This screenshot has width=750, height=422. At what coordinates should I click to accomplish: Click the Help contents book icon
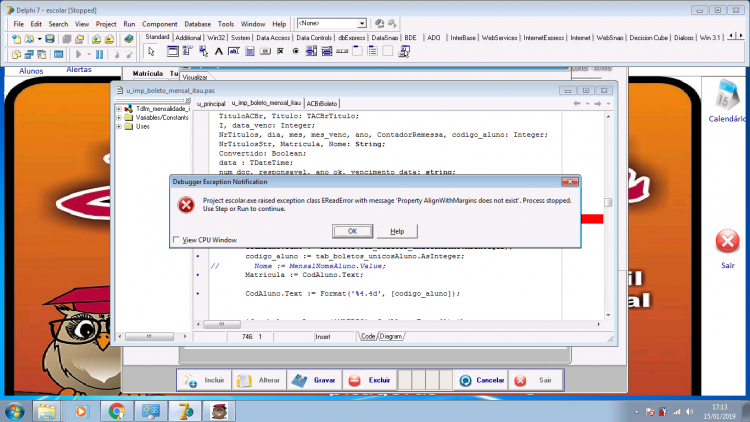coord(129,39)
